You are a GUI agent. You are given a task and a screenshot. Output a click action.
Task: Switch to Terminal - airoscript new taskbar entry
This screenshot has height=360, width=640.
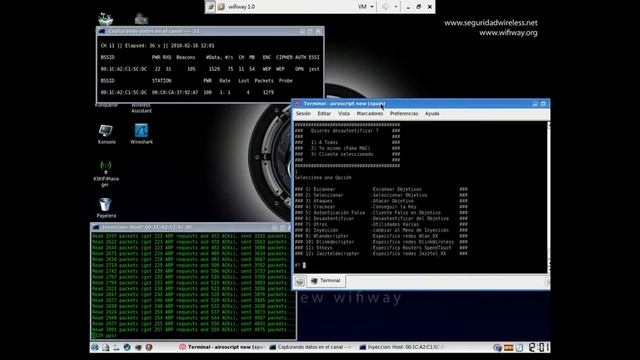coord(222,347)
